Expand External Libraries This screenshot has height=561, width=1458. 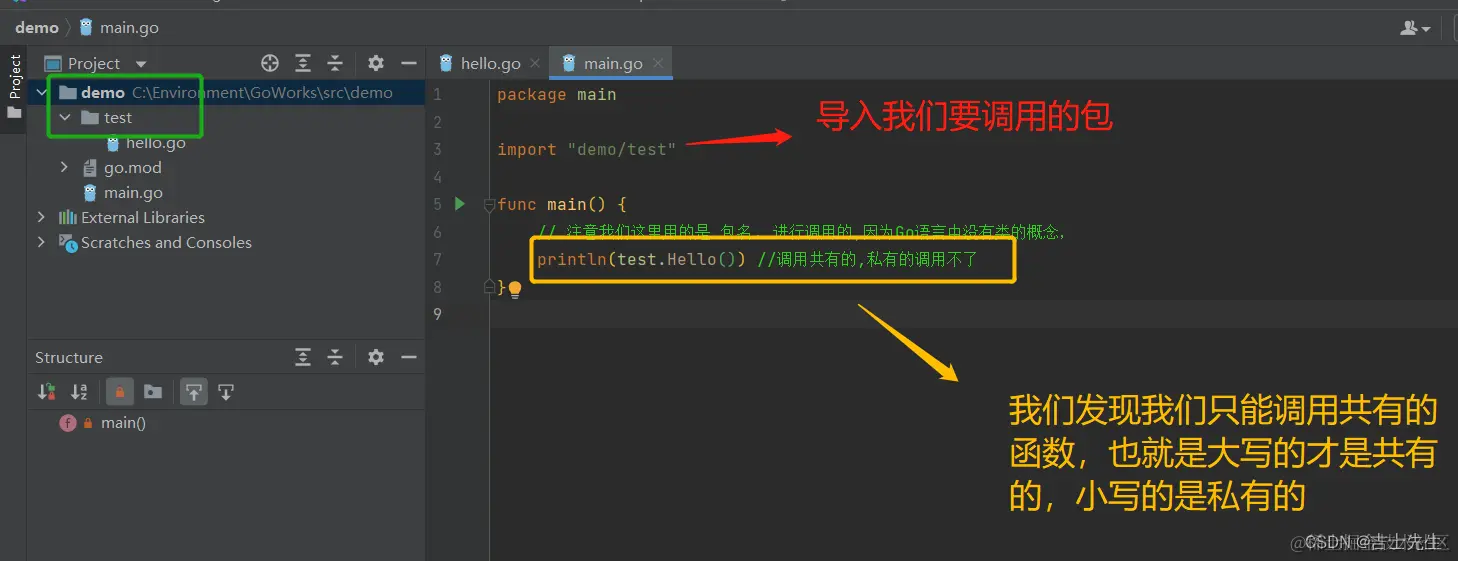tap(41, 217)
